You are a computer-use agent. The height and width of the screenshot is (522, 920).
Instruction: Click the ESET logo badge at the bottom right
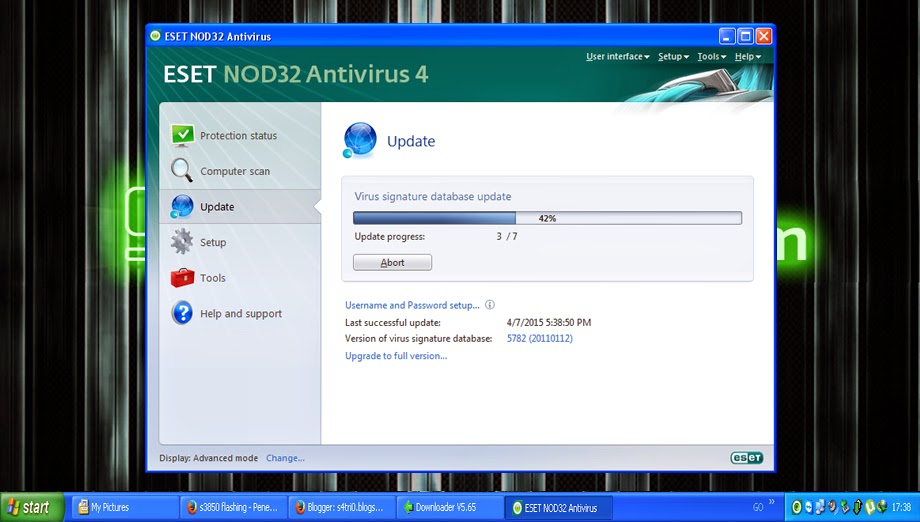pos(746,458)
